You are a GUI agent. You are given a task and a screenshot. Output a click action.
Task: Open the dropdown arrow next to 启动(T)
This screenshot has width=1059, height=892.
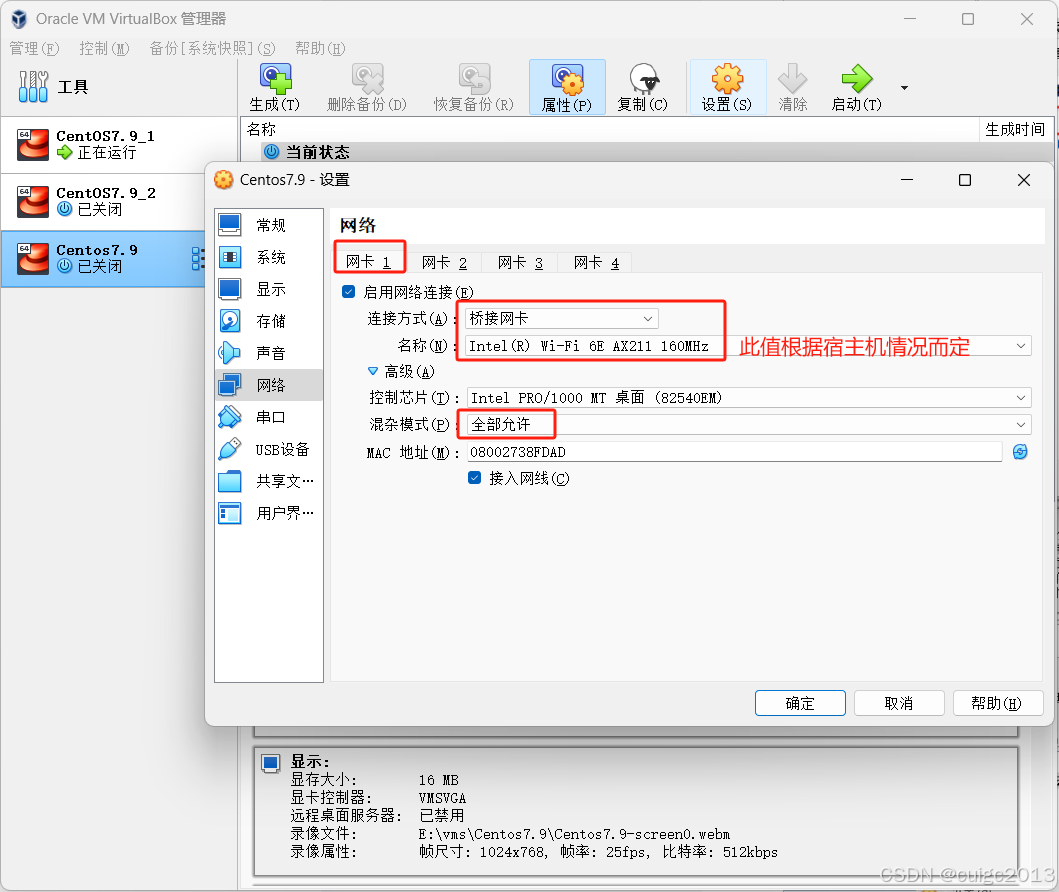coord(904,88)
